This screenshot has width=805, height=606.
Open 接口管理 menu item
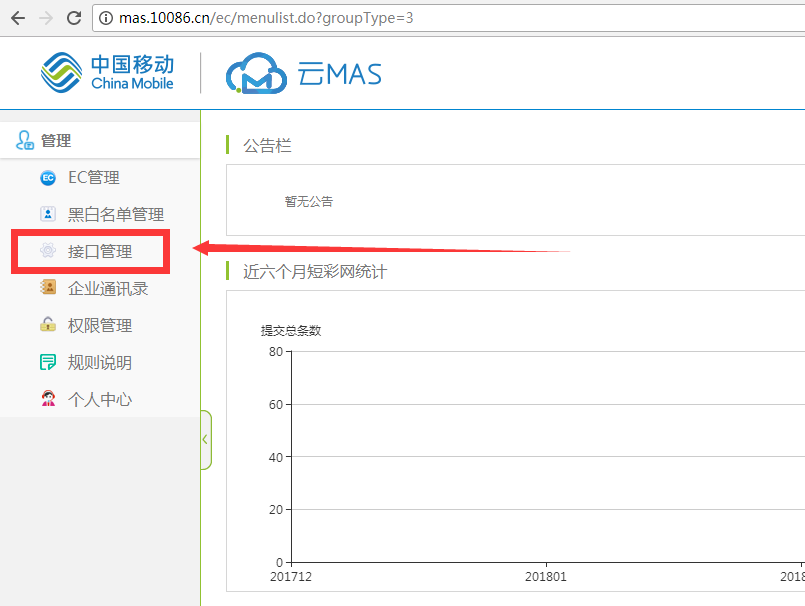(99, 252)
